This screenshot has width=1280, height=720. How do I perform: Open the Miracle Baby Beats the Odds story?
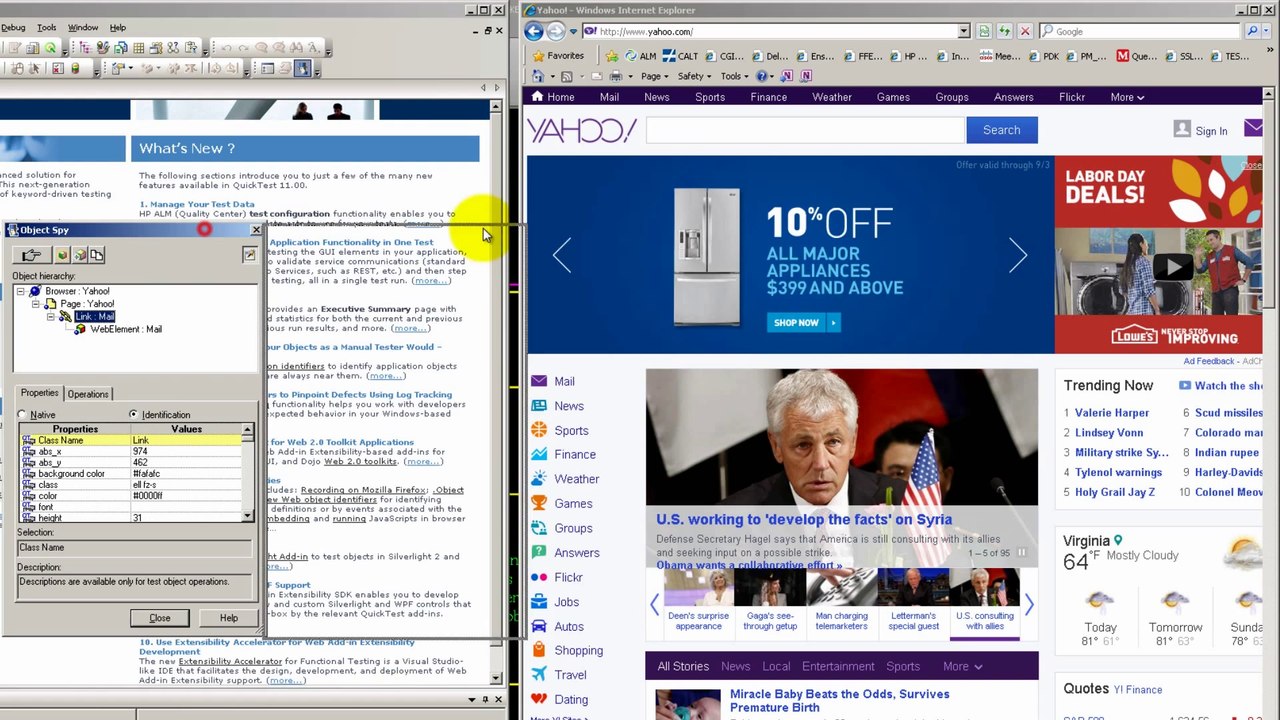(x=840, y=701)
